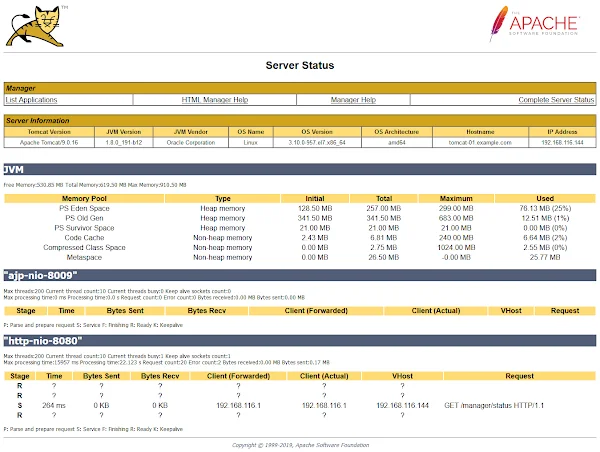The width and height of the screenshot is (600, 452).
Task: Open Complete Server Status link
Action: 556,100
